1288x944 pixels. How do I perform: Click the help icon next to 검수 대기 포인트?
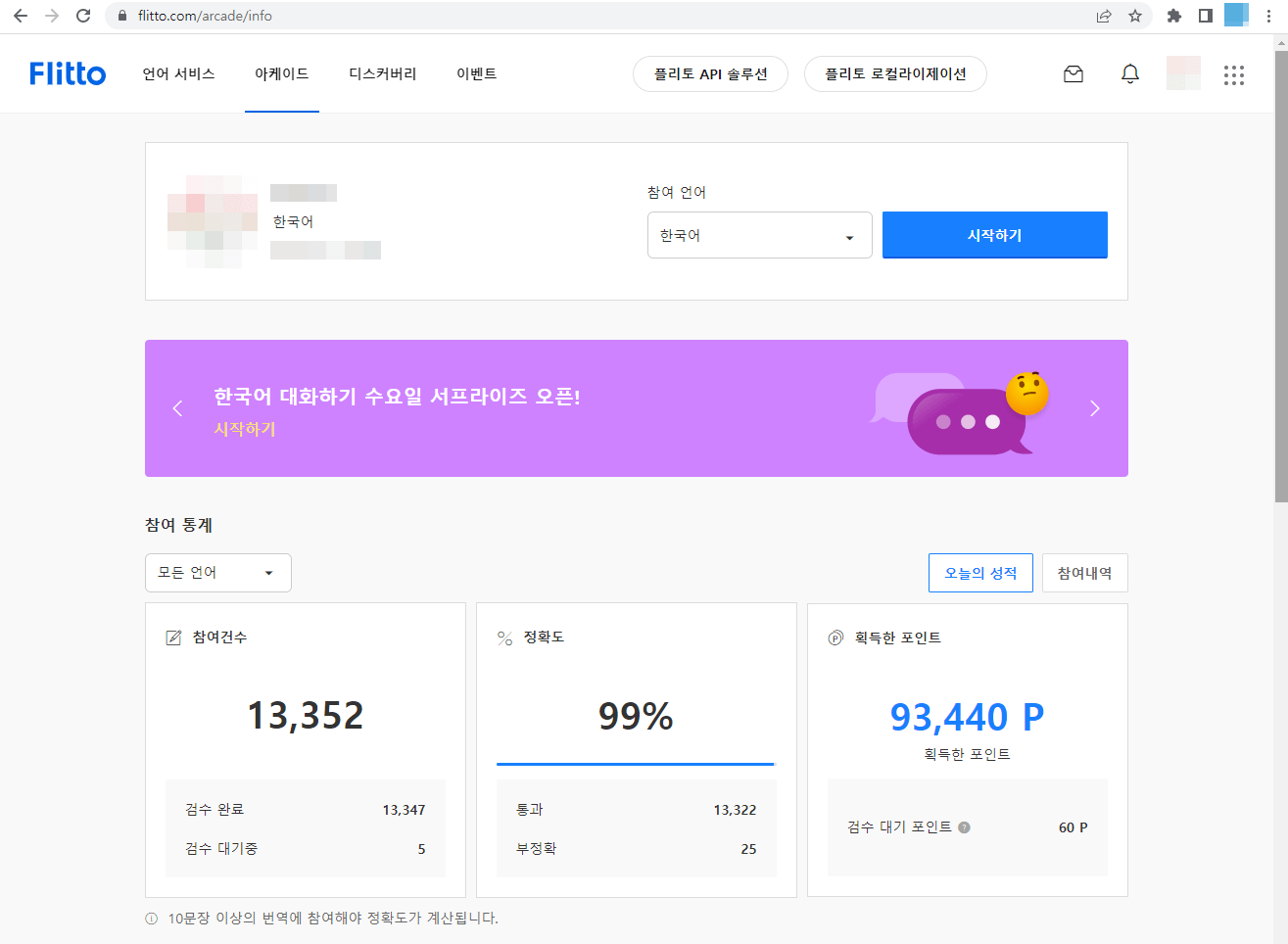(x=963, y=826)
